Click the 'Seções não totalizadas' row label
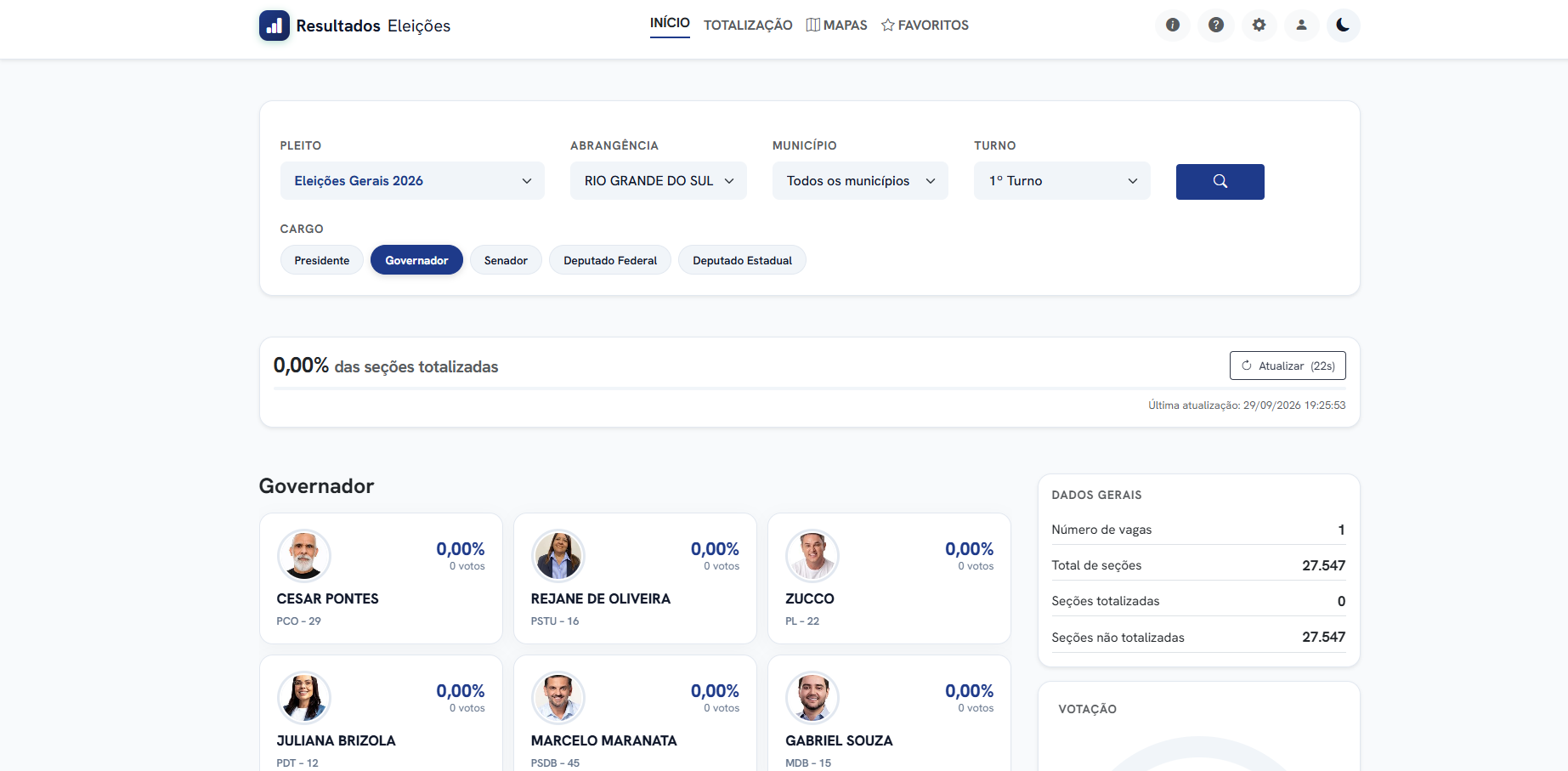The image size is (1568, 771). 1118,638
